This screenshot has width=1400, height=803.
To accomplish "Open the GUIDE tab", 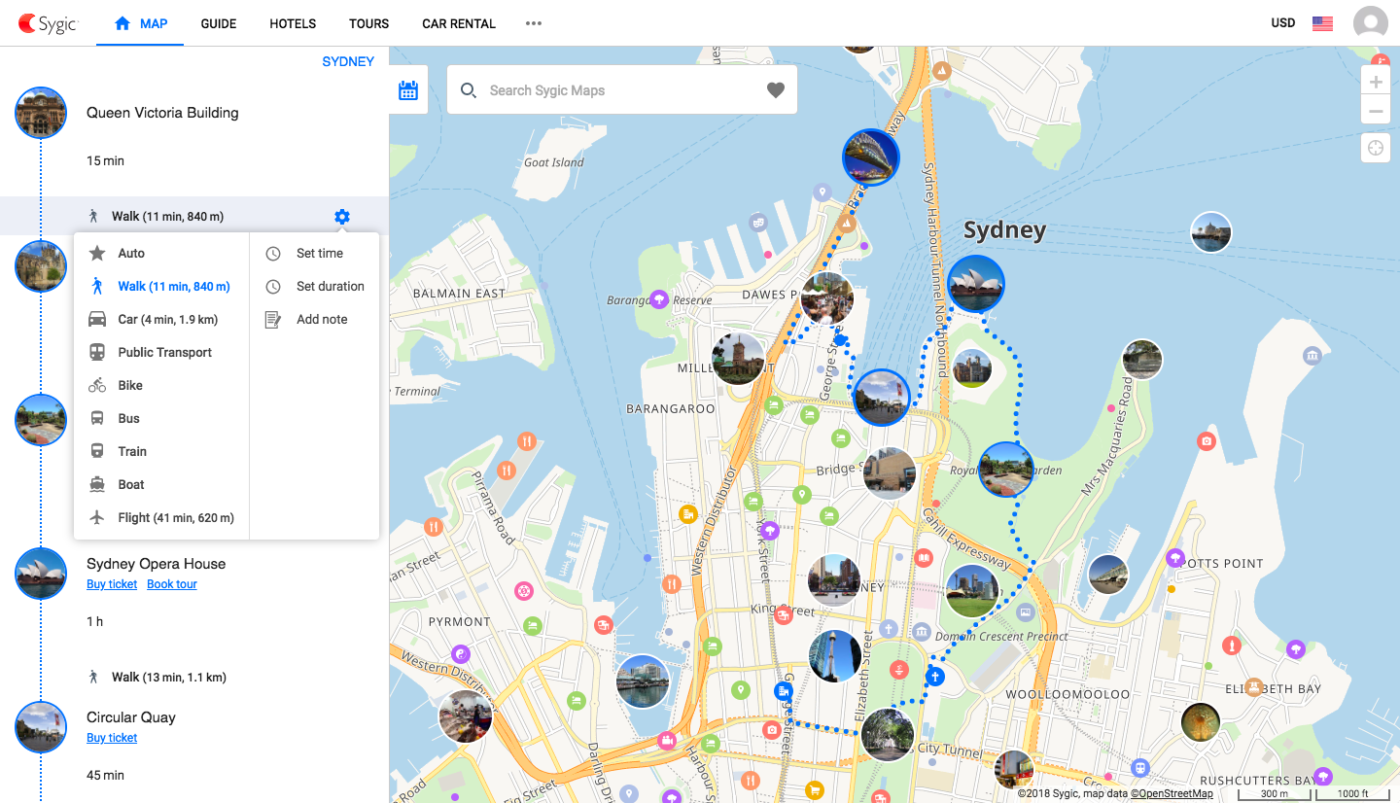I will [x=218, y=23].
